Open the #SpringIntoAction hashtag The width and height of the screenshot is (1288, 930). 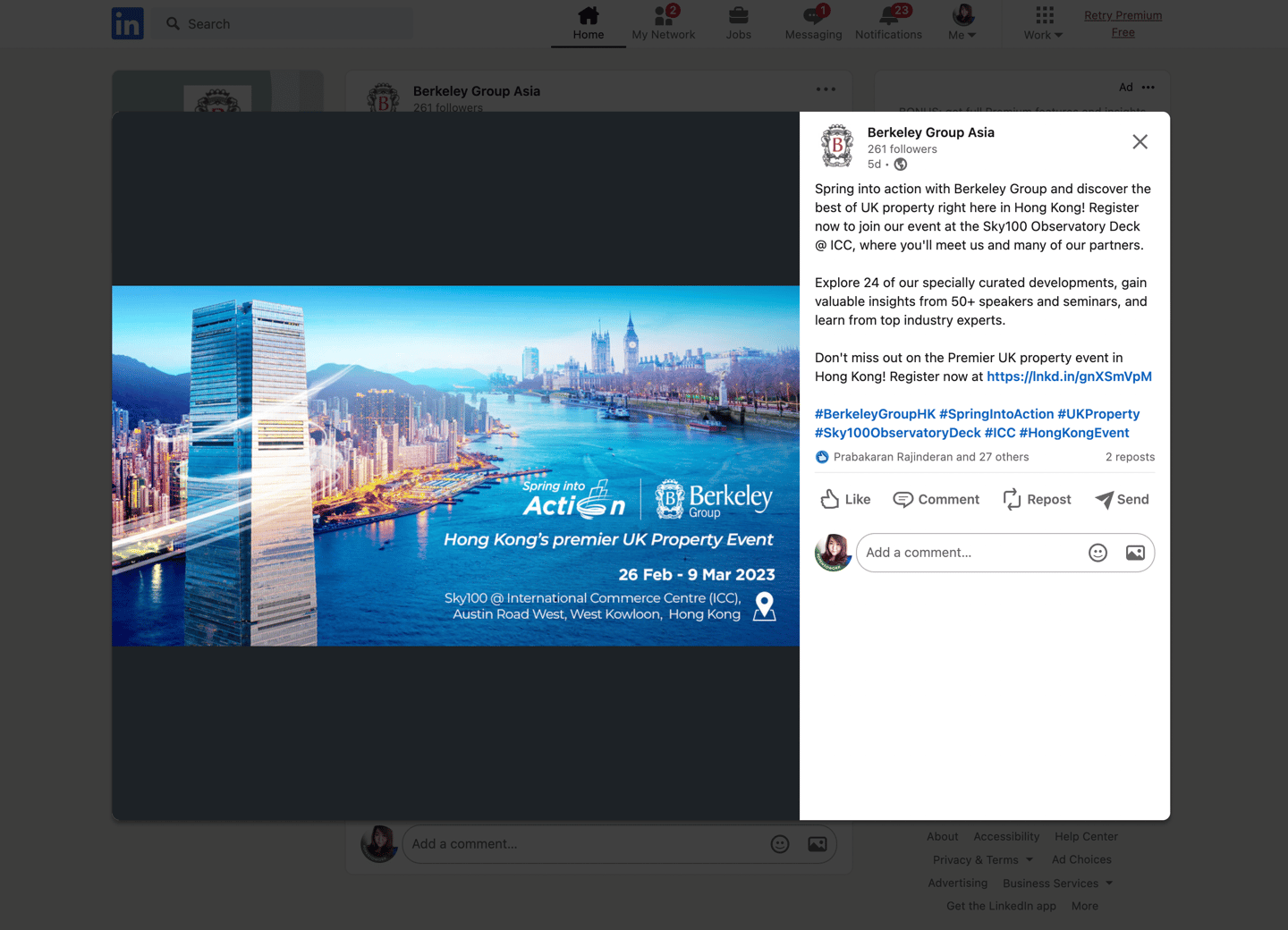click(996, 414)
